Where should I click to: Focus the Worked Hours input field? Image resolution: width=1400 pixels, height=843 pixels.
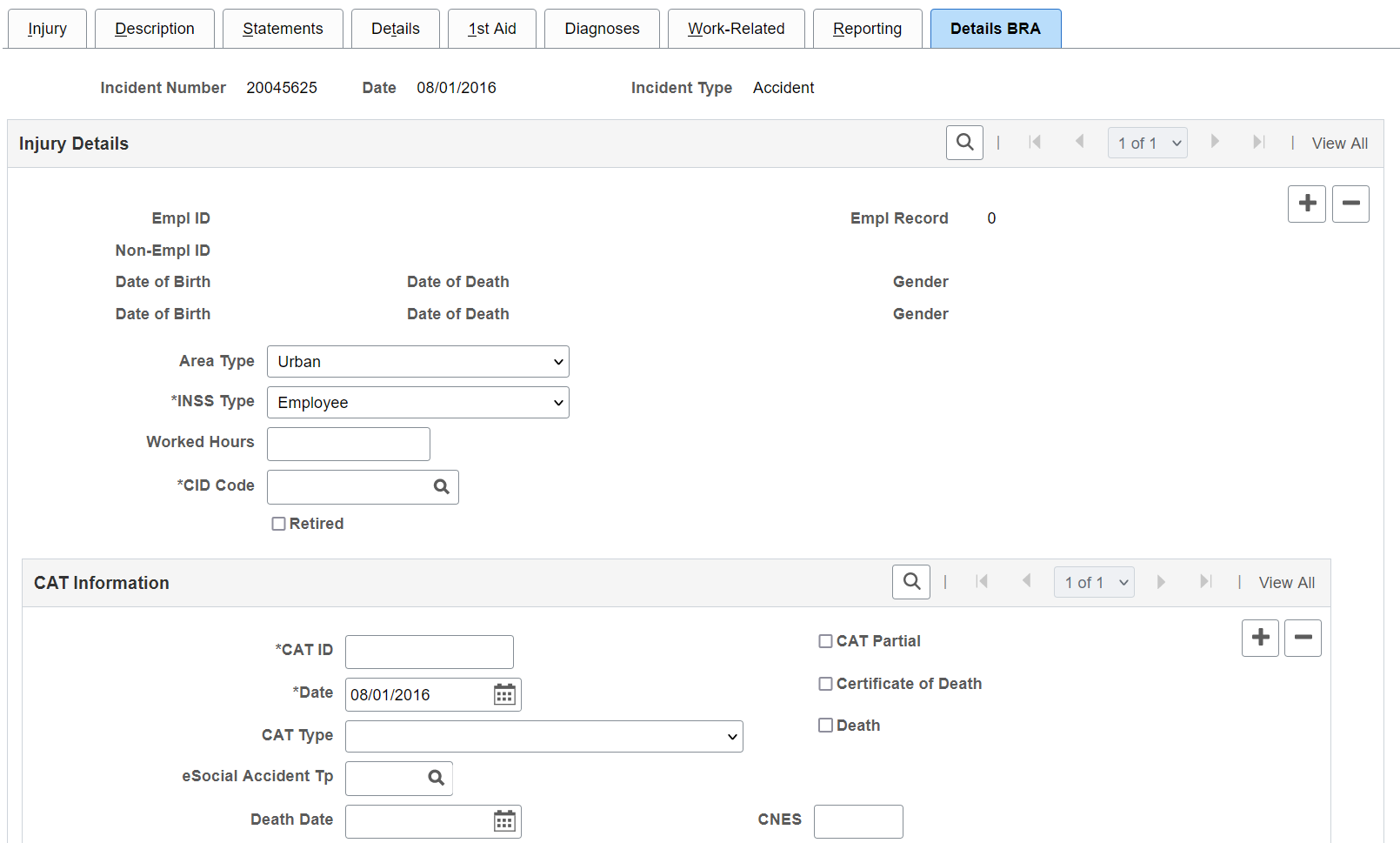pyautogui.click(x=349, y=444)
